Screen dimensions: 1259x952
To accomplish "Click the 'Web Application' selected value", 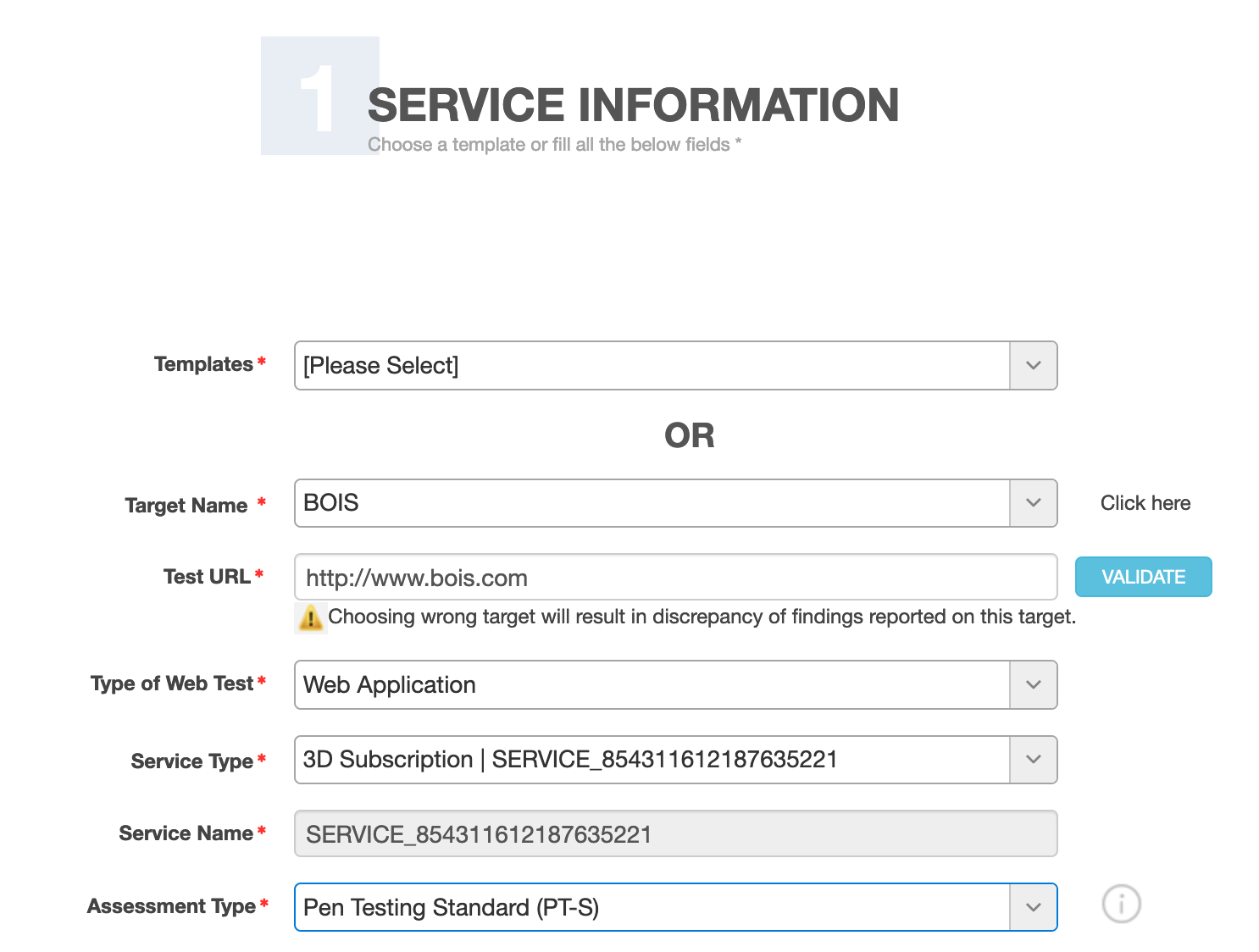I will [390, 684].
